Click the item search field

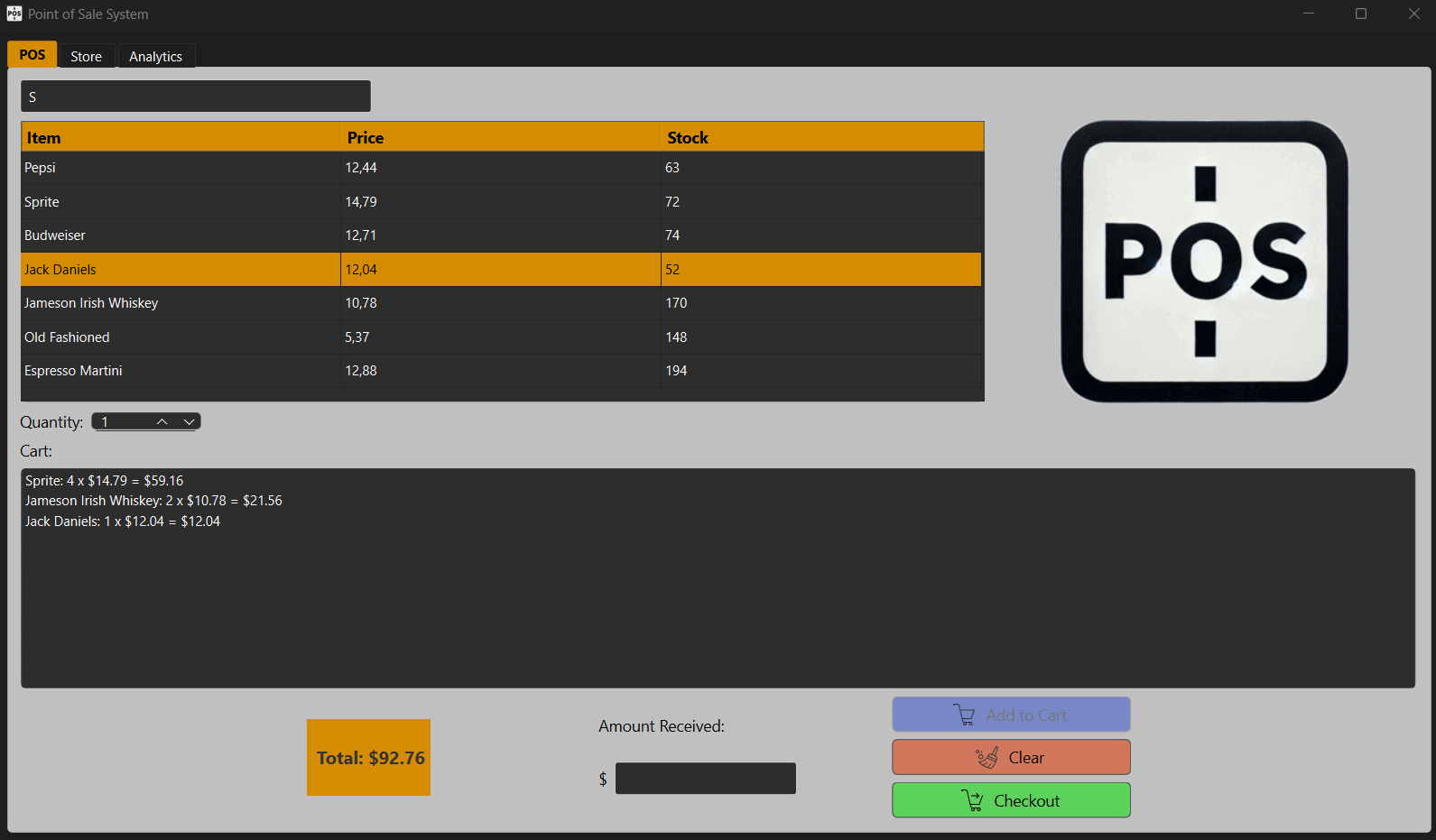195,97
